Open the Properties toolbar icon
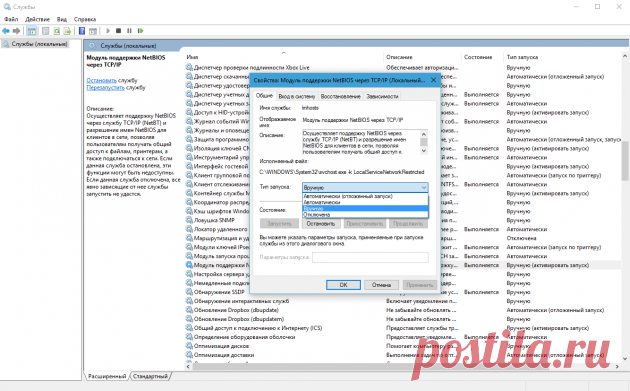The height and width of the screenshot is (391, 630). tap(45, 31)
